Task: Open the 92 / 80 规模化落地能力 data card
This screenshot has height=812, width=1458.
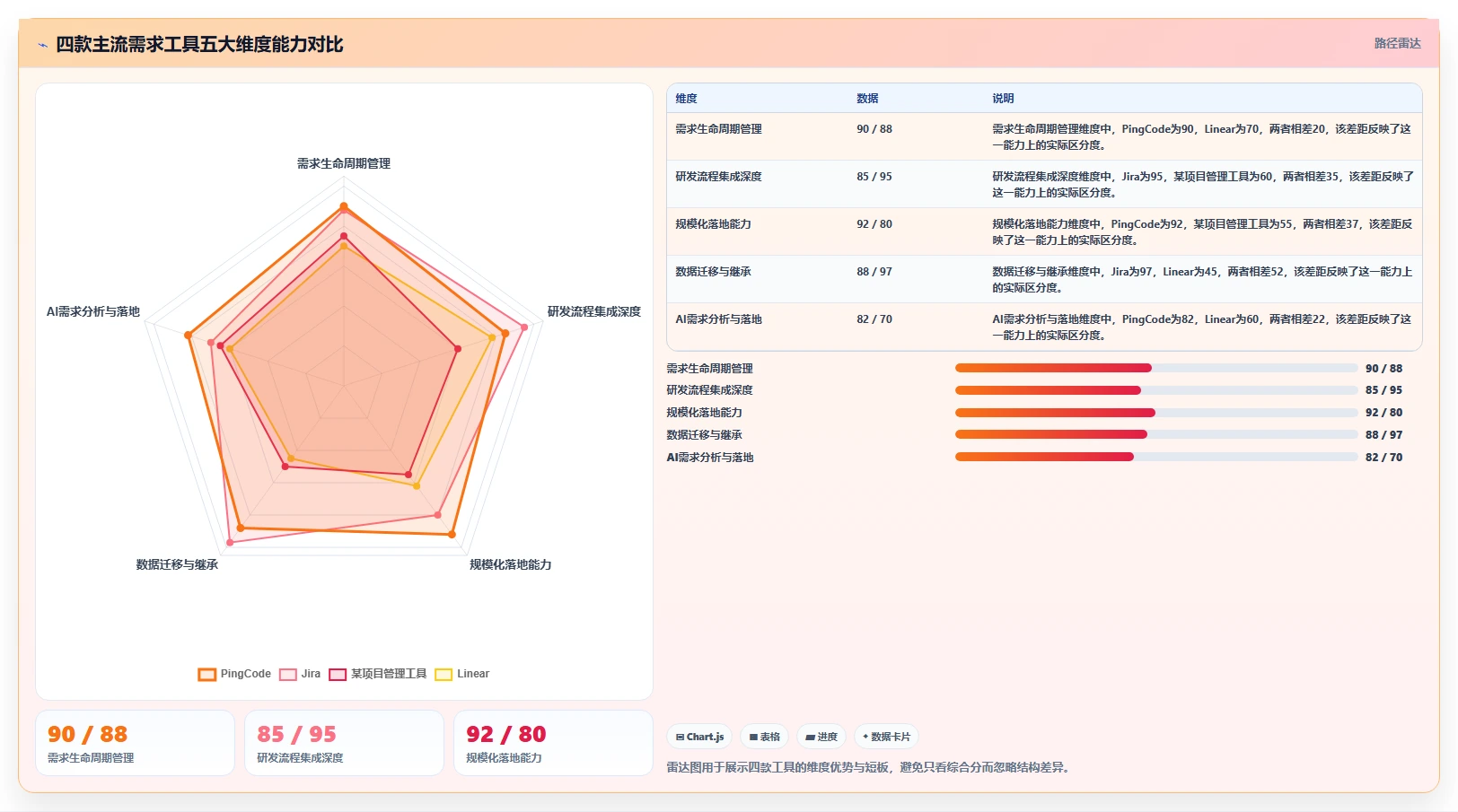Action: [553, 743]
